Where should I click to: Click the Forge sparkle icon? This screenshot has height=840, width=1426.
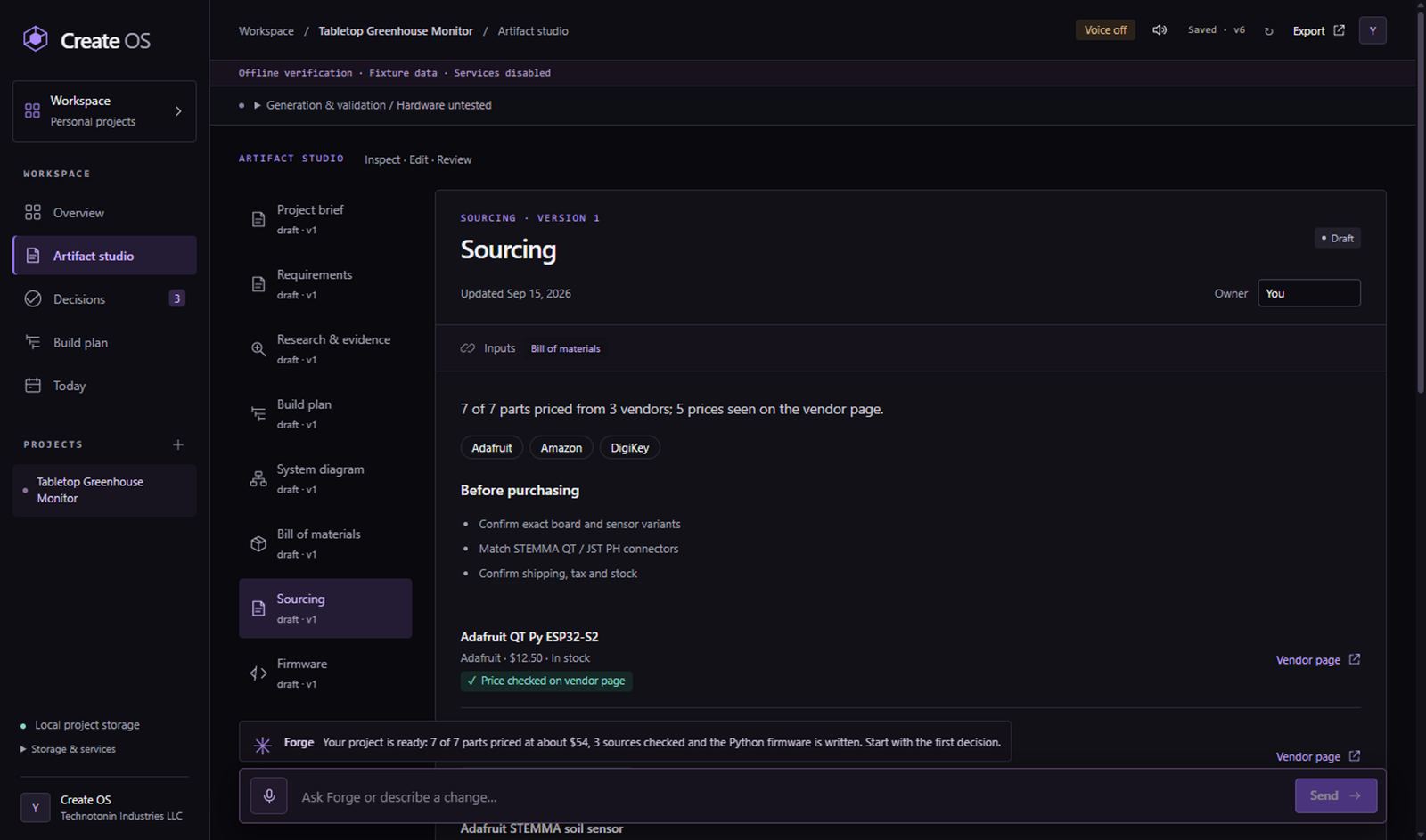click(x=262, y=745)
